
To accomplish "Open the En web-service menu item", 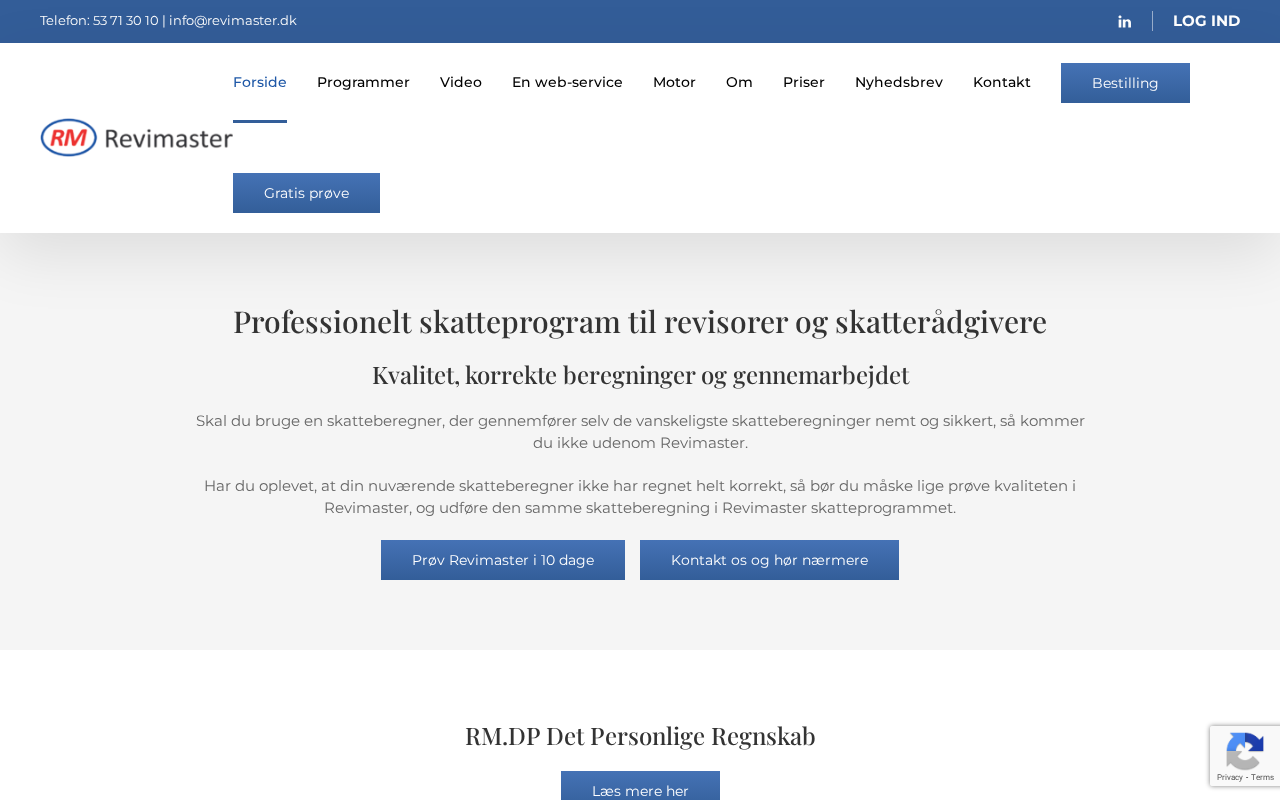I will [x=567, y=82].
